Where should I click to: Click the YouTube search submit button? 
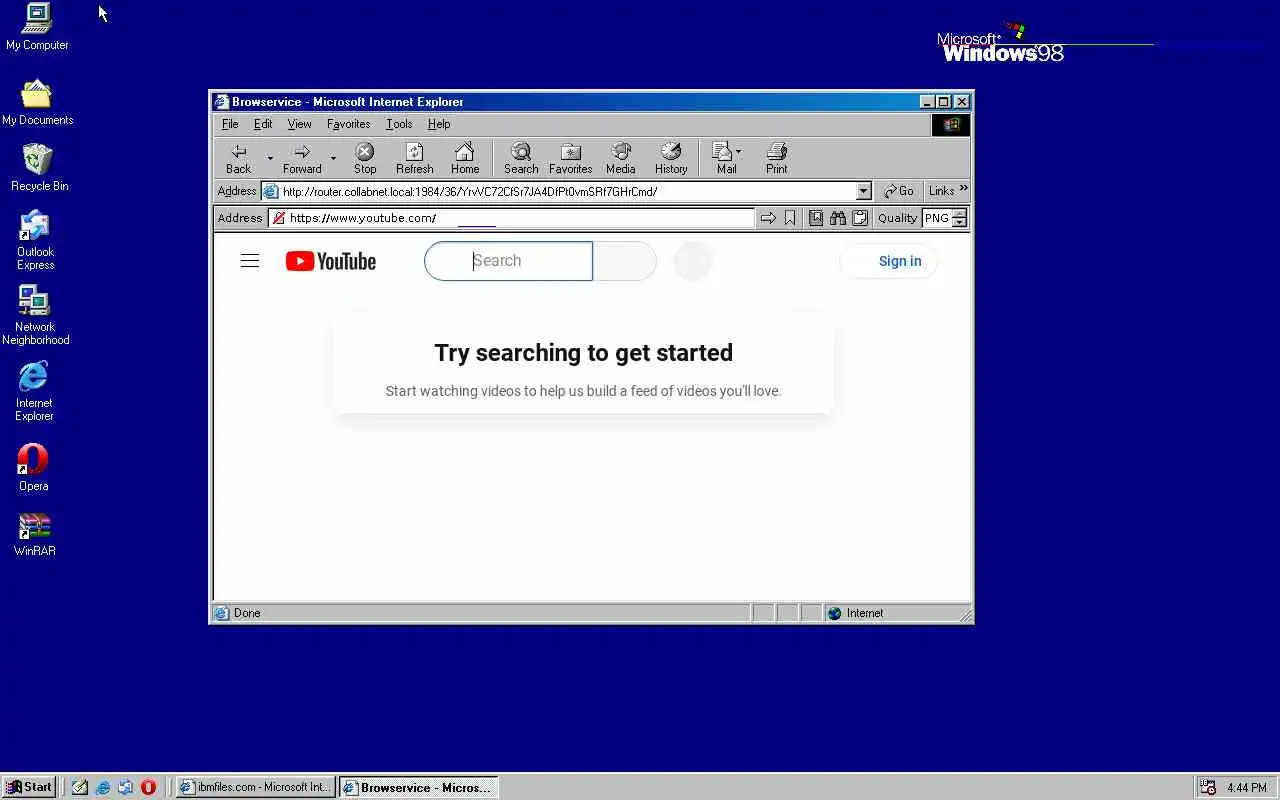(625, 261)
